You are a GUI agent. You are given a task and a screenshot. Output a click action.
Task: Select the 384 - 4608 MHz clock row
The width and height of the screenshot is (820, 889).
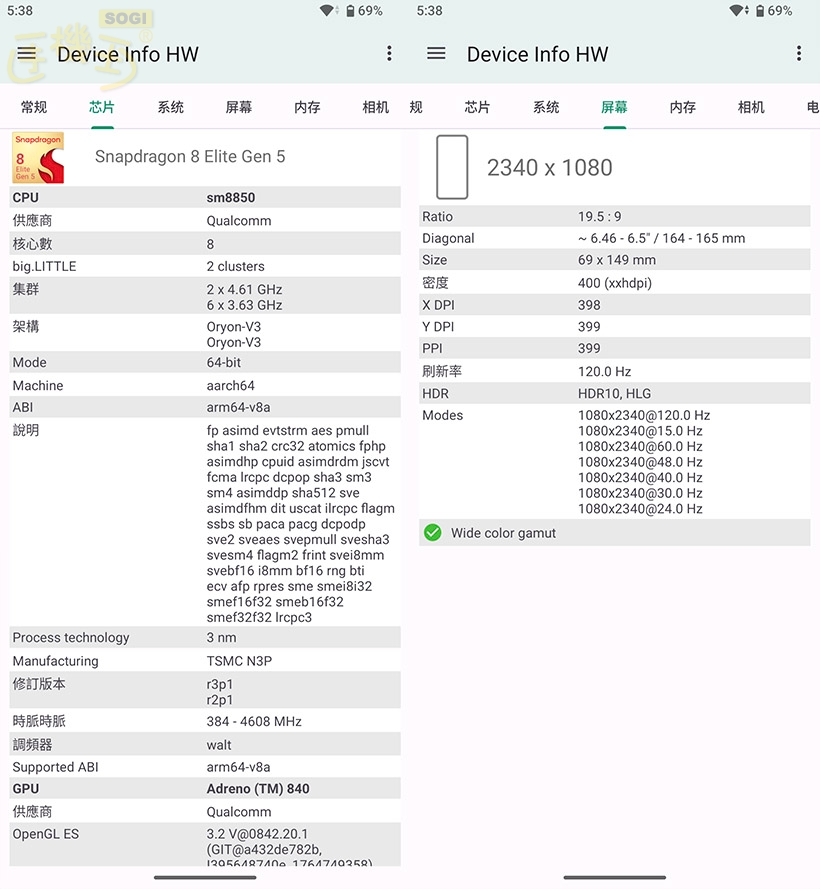tap(205, 721)
